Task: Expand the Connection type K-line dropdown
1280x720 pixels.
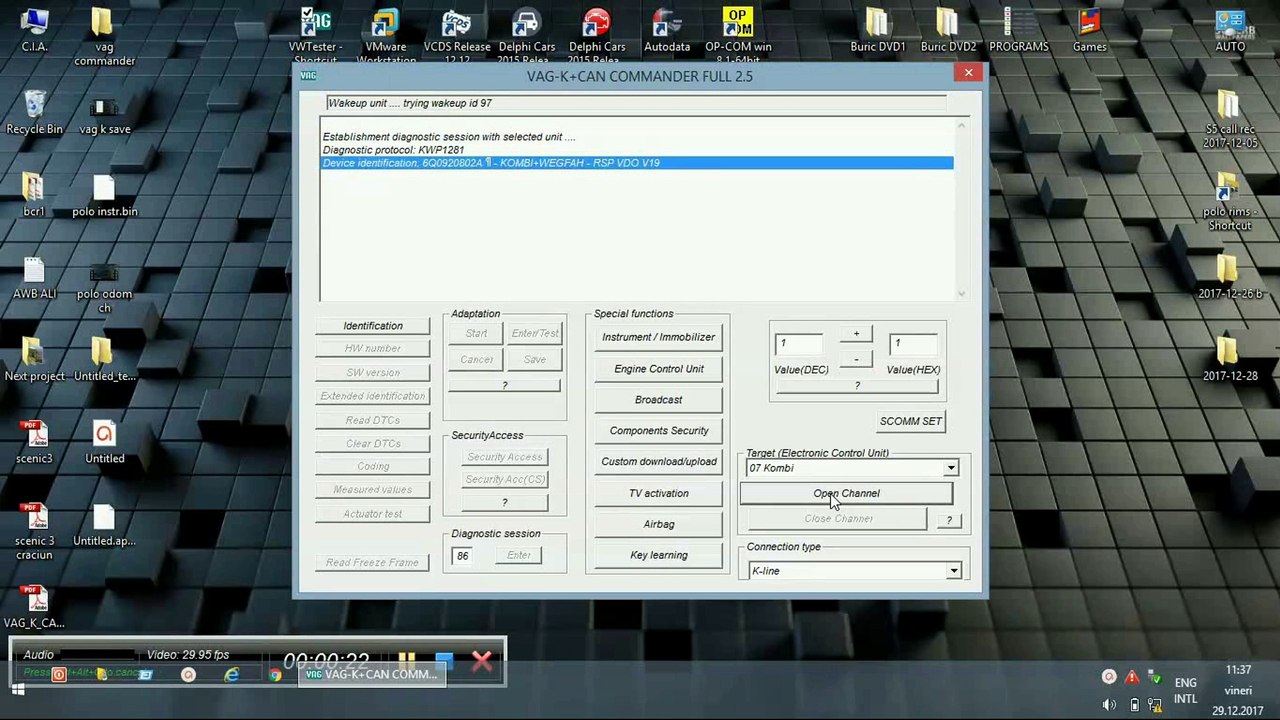Action: 953,571
